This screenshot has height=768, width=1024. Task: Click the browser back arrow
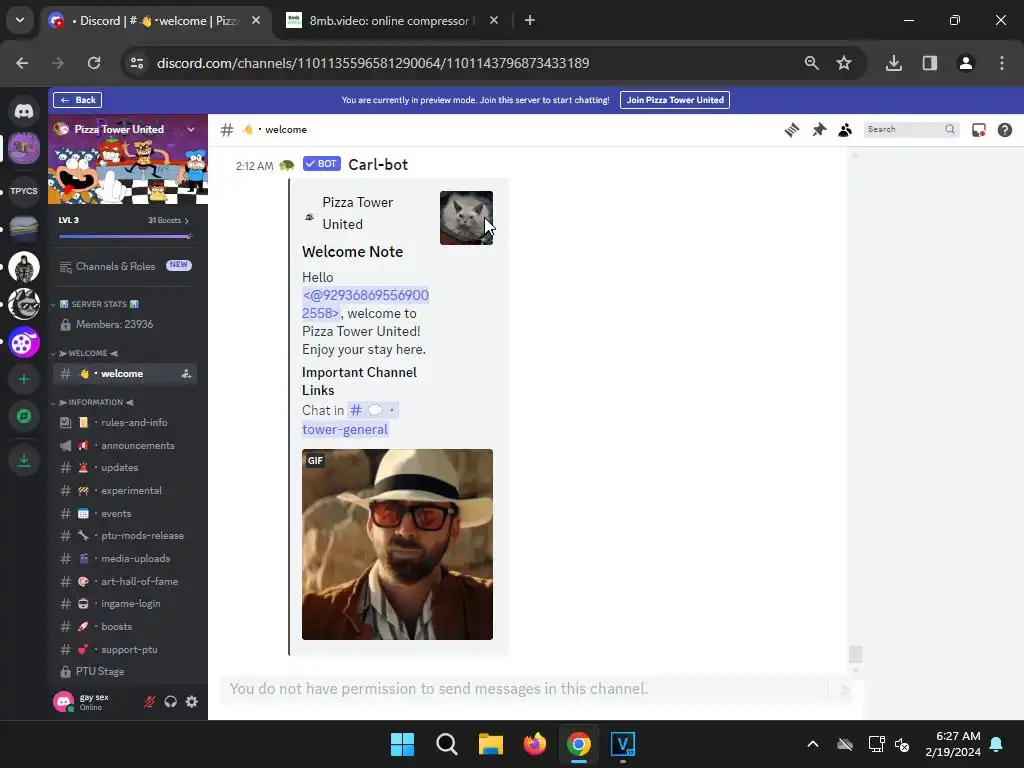tap(22, 63)
